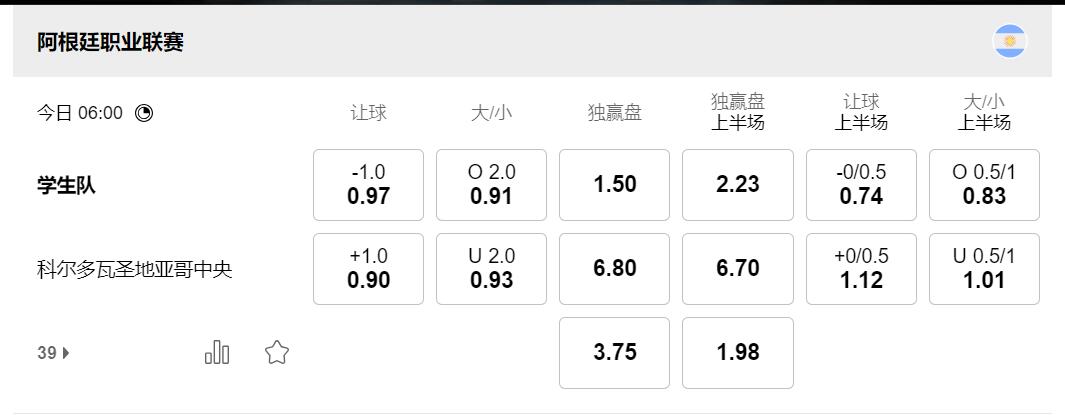Image resolution: width=1065 pixels, height=415 pixels.
Task: Pick Under 2.0 at odds 0.93
Action: (x=491, y=269)
